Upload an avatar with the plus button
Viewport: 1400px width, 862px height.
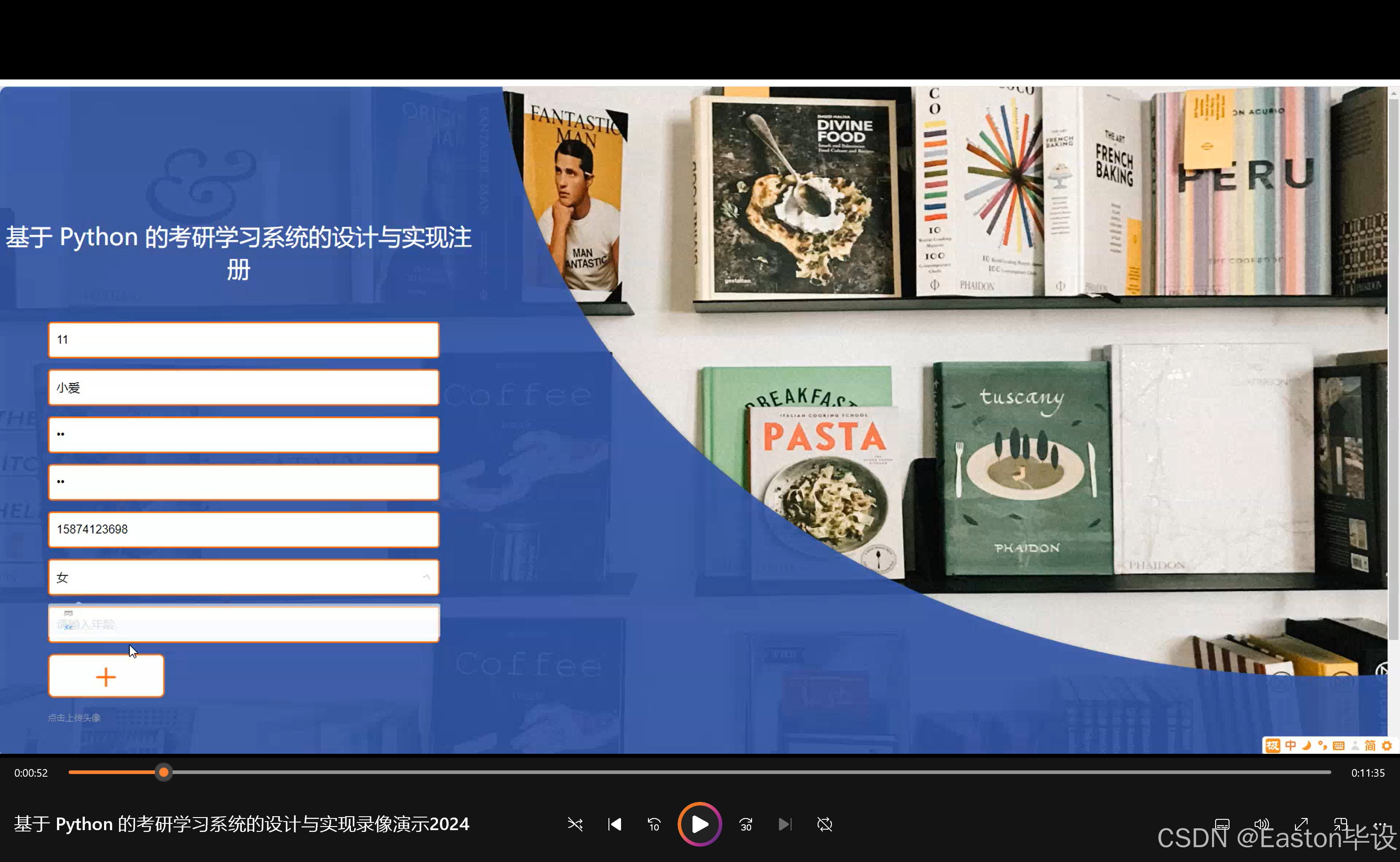tap(106, 676)
